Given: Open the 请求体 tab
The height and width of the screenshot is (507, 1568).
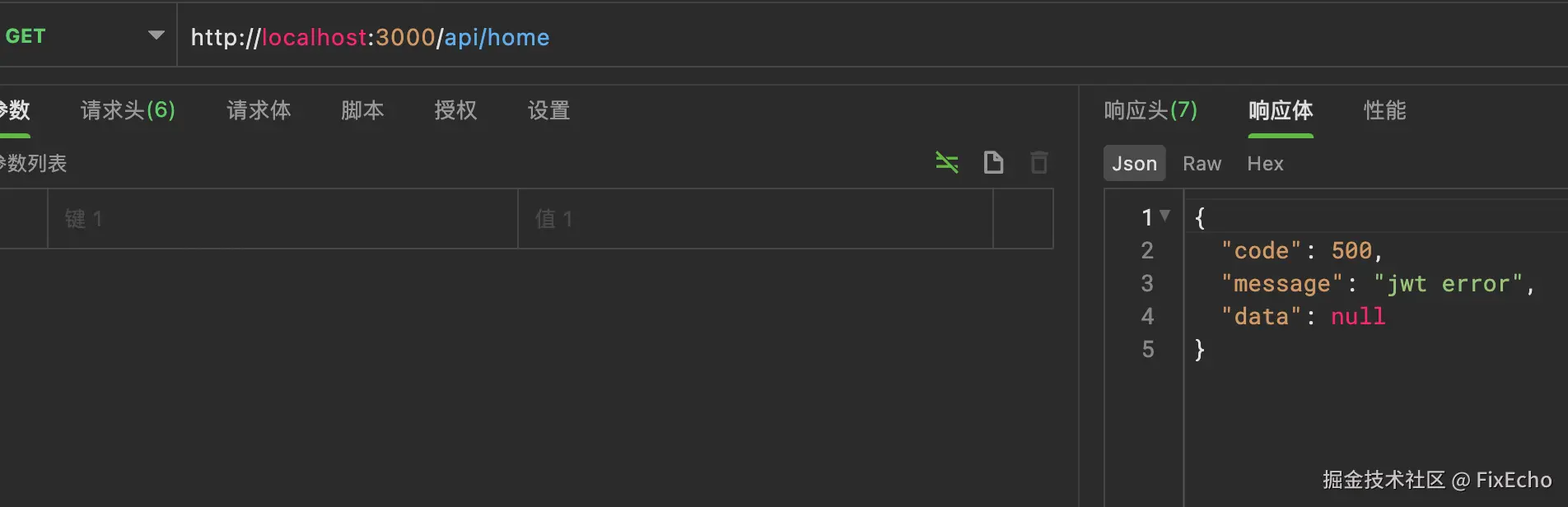Looking at the screenshot, I should (x=259, y=110).
